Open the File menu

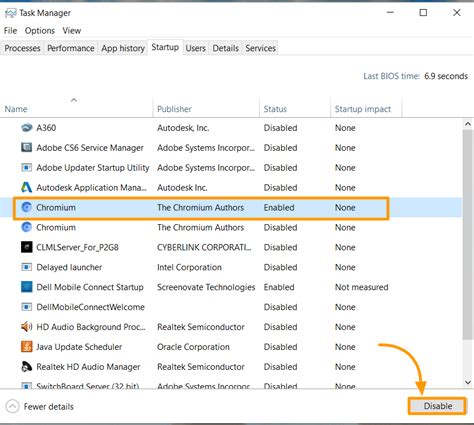10,31
